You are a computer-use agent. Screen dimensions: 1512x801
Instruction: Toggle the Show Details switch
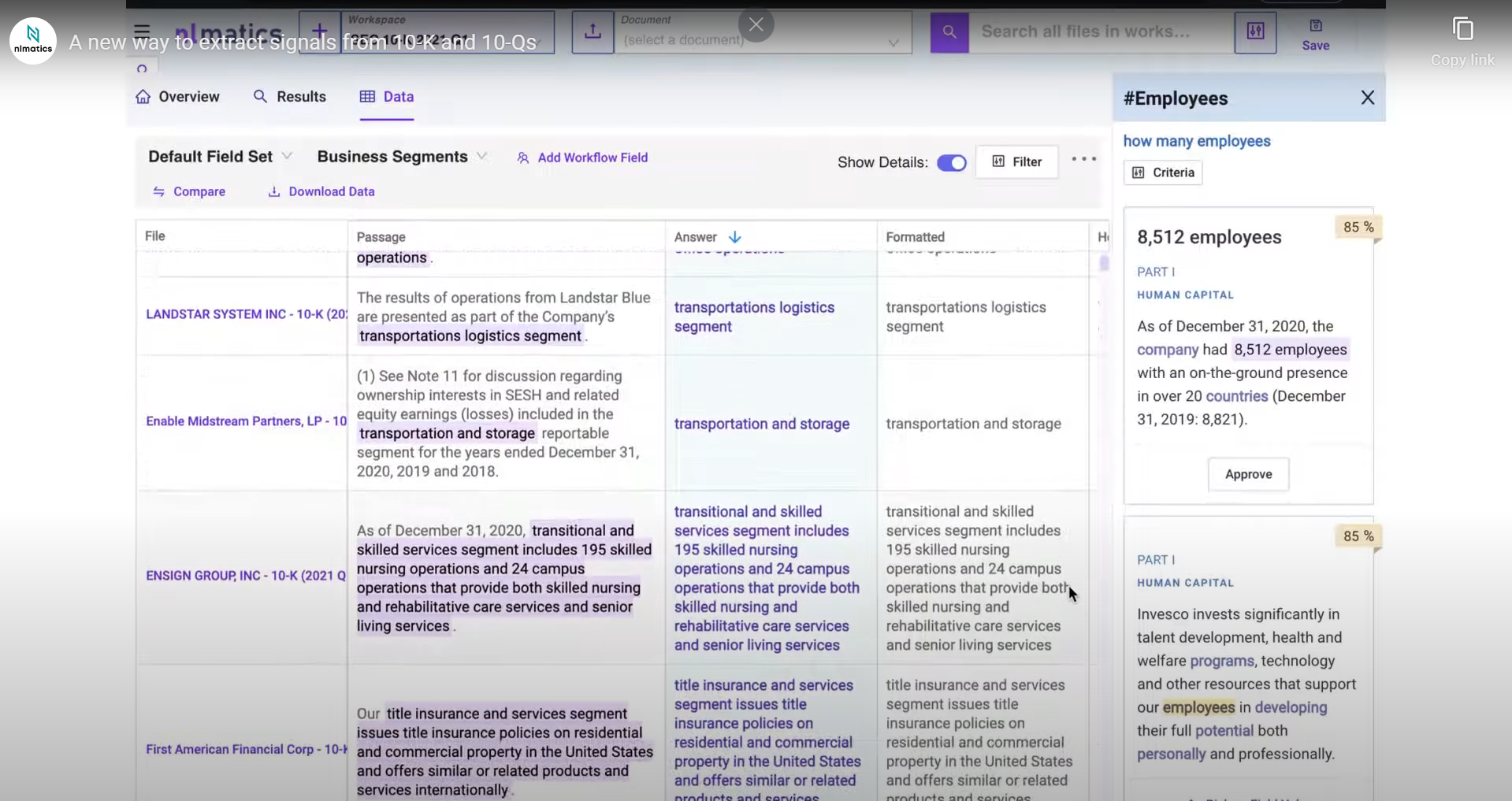pyautogui.click(x=951, y=163)
